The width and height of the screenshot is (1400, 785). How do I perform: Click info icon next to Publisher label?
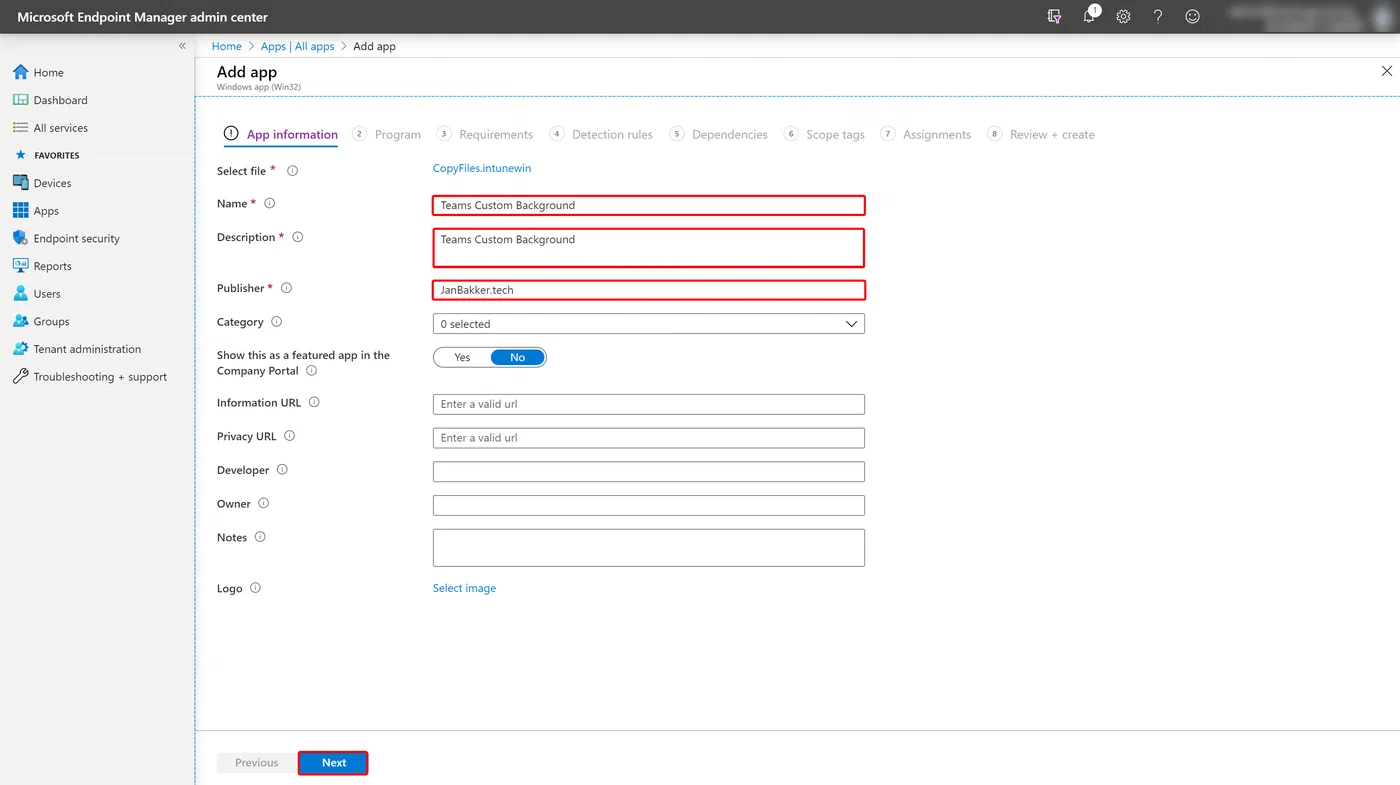tap(286, 288)
